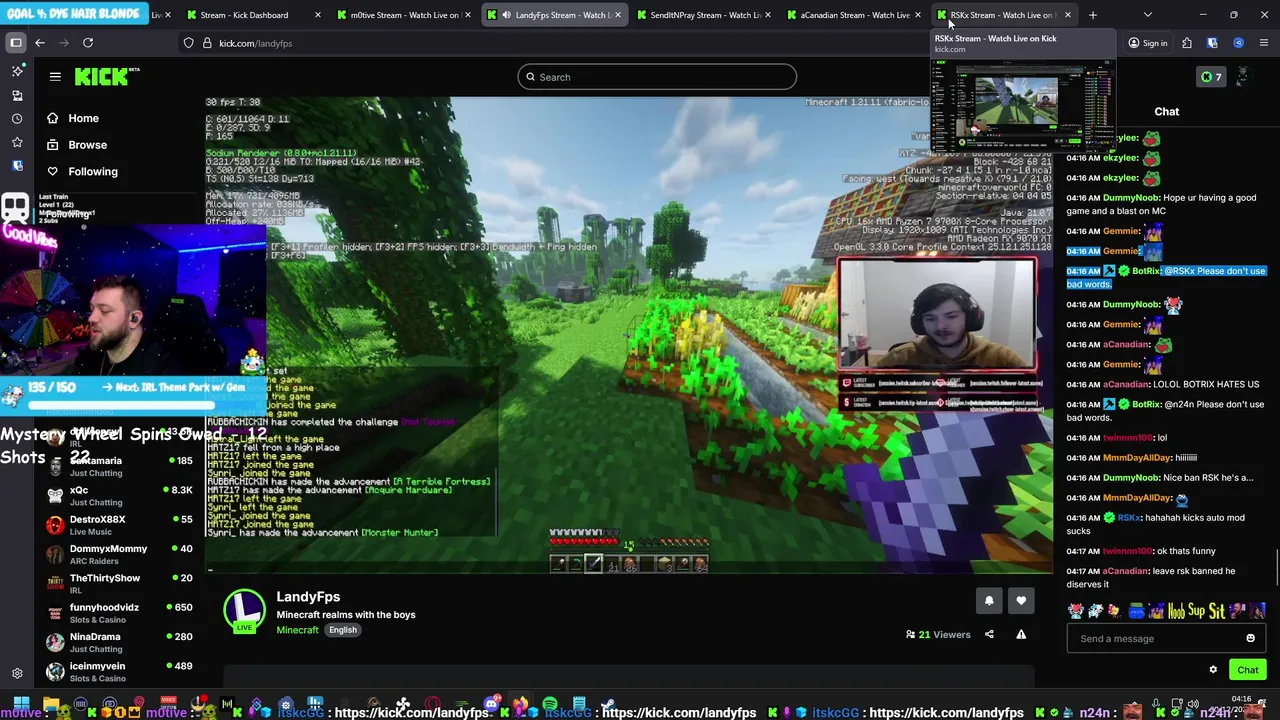Open Discord from the taskbar
Image resolution: width=1280 pixels, height=720 pixels.
491,703
